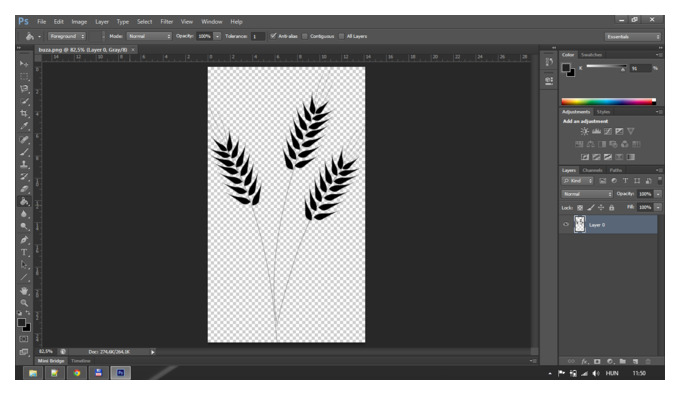The height and width of the screenshot is (395, 680).
Task: Switch to the Paths tab
Action: coord(615,170)
